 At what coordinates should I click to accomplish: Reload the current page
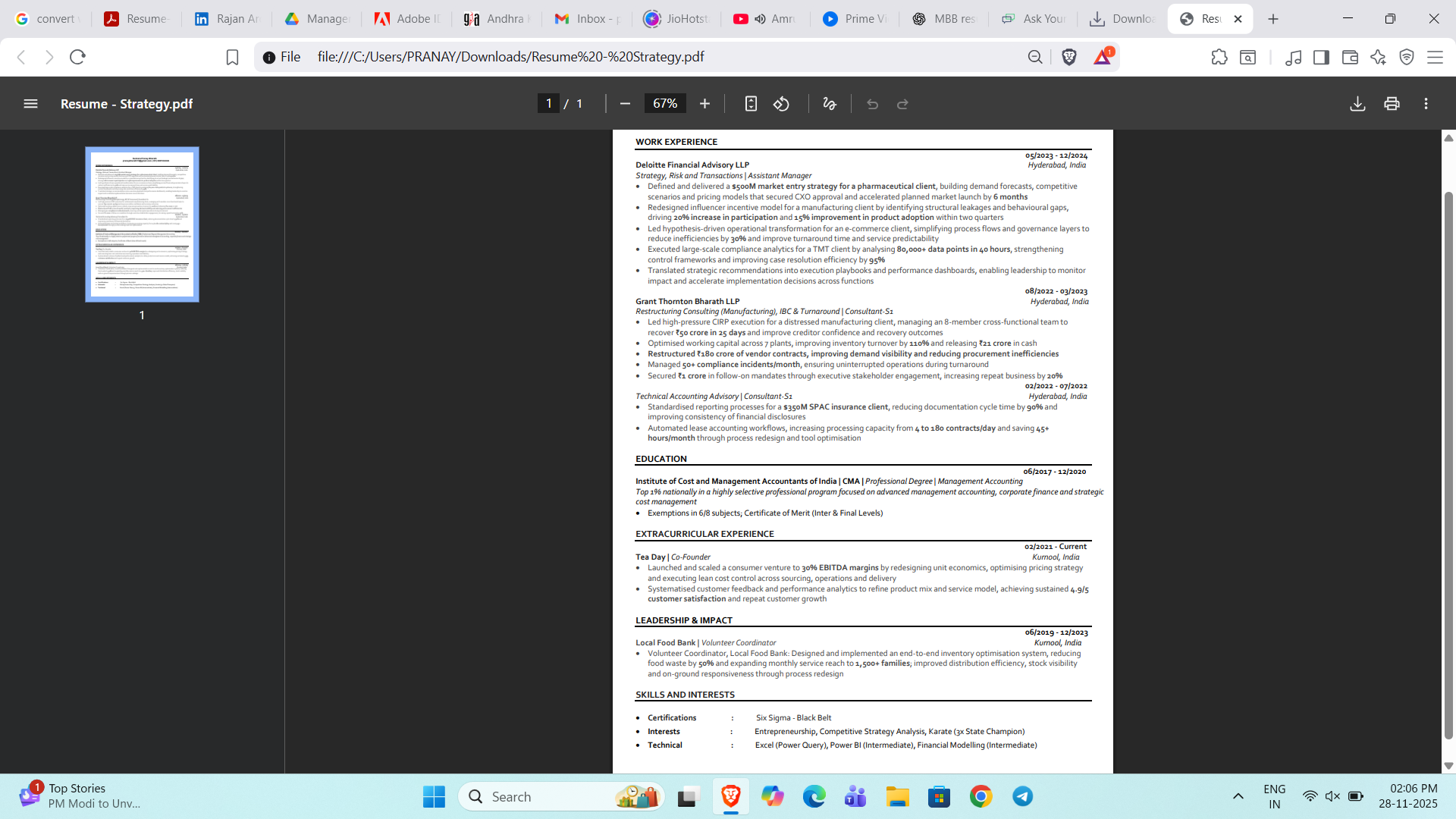(x=77, y=57)
